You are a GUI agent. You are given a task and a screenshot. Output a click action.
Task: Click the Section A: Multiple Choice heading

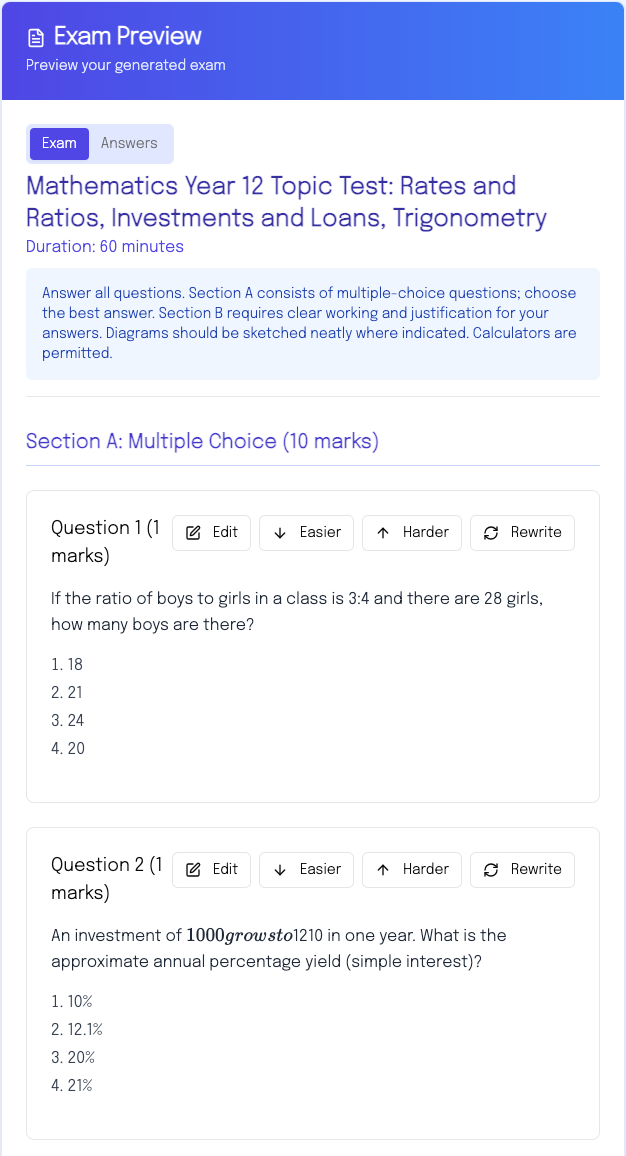click(x=202, y=441)
